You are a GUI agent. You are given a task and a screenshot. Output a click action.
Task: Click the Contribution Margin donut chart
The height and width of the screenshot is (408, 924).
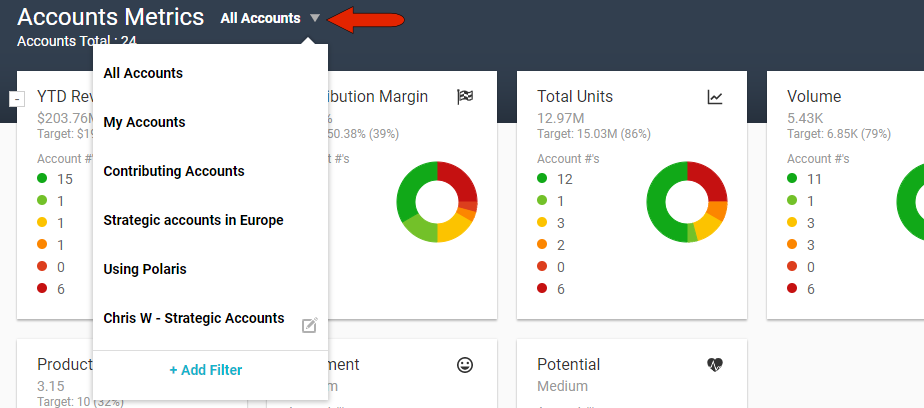(x=437, y=201)
